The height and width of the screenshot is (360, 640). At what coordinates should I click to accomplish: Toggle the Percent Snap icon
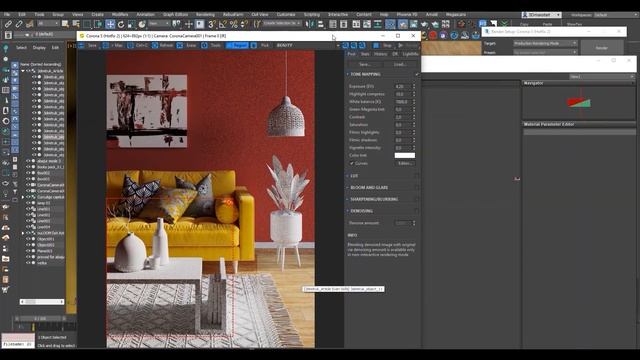pos(233,24)
